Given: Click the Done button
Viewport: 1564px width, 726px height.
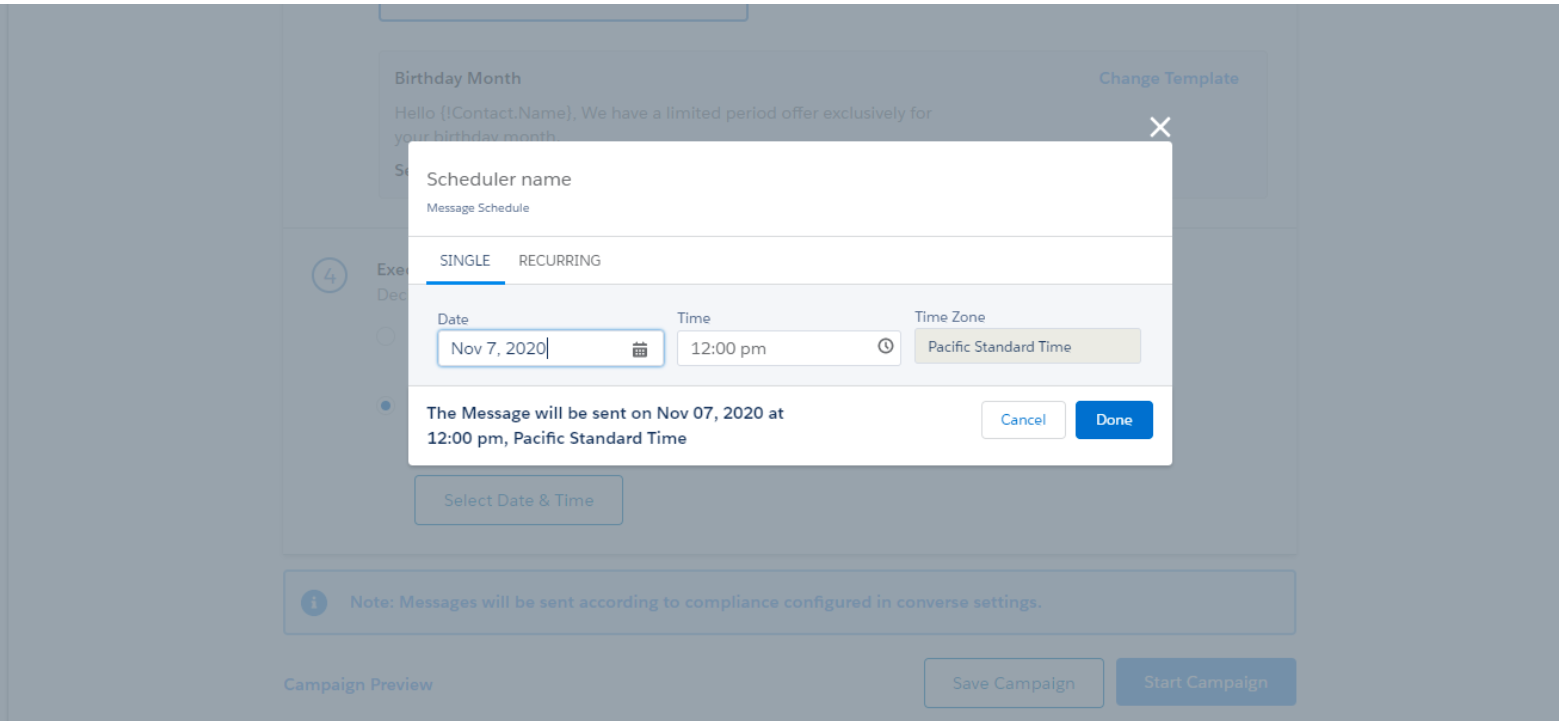Looking at the screenshot, I should tap(1113, 419).
